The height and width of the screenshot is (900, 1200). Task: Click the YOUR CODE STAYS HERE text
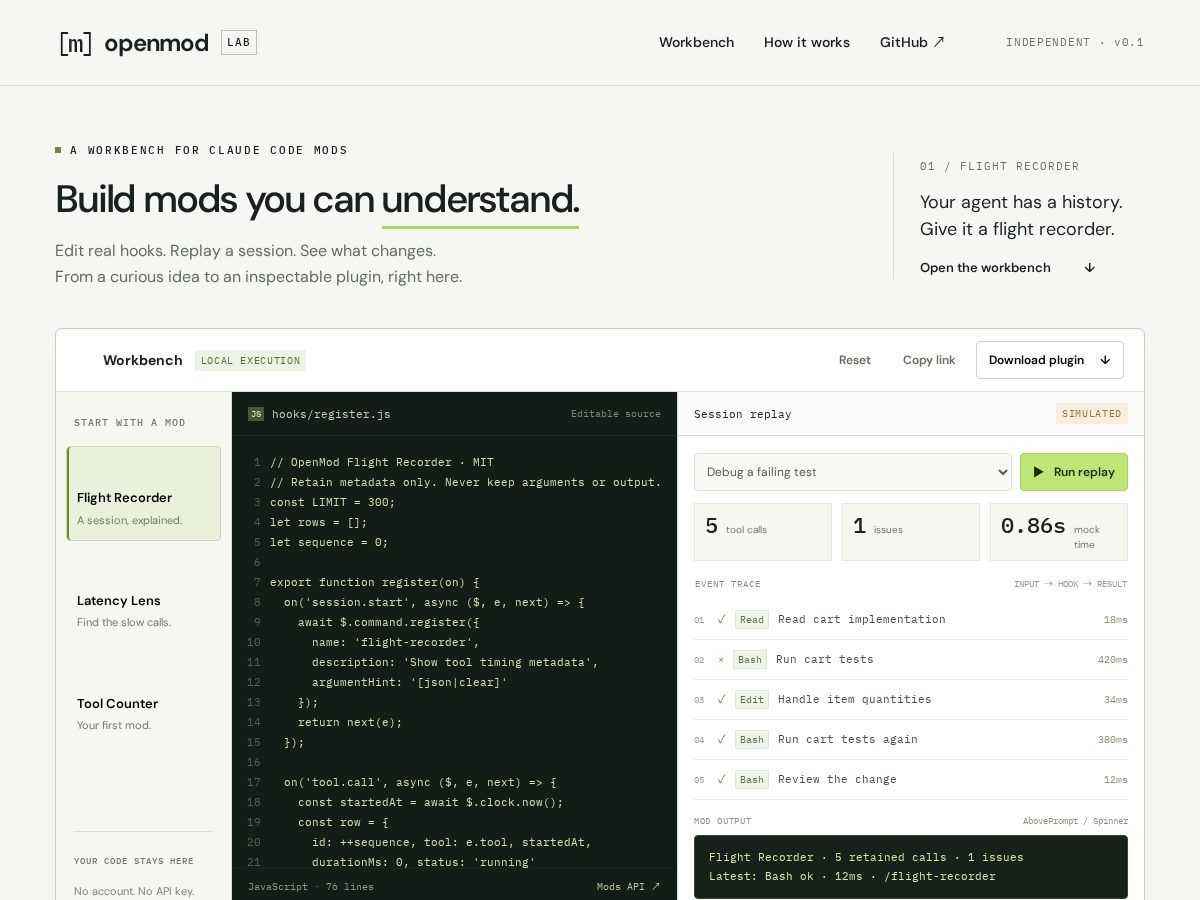tap(134, 861)
